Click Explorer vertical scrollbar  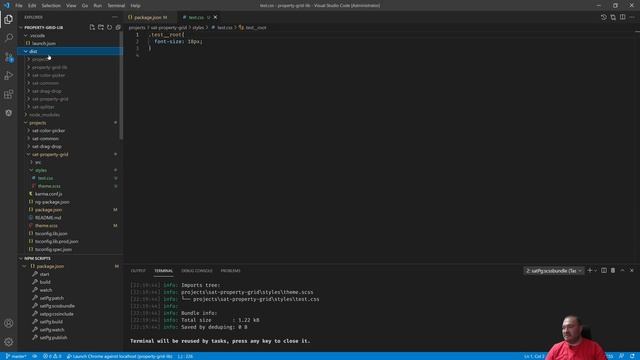pos(121,86)
